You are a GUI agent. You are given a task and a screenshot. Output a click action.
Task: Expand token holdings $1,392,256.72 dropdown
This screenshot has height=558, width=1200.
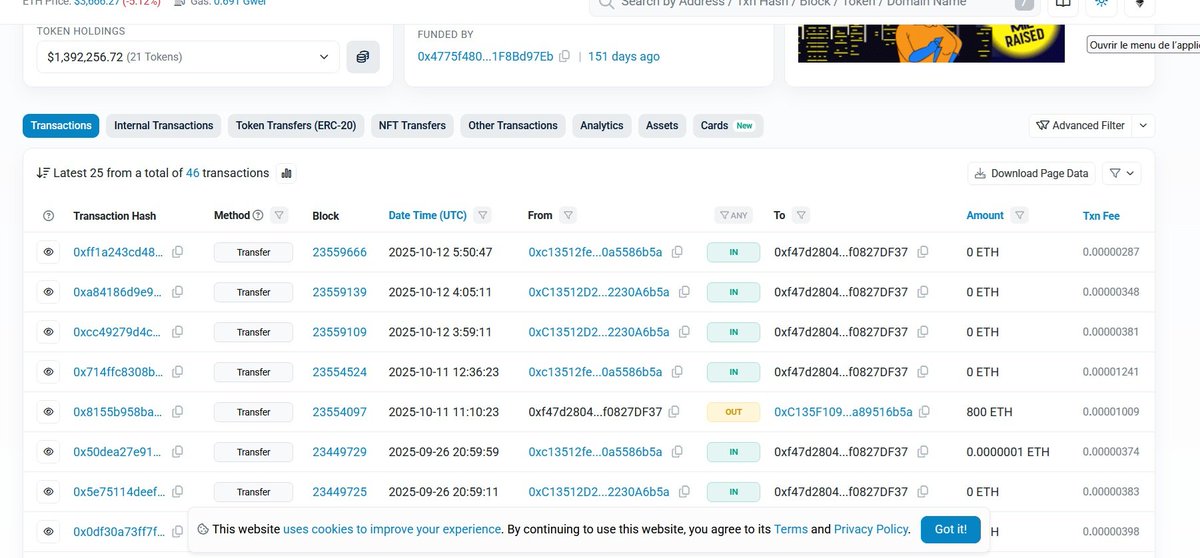tap(187, 57)
